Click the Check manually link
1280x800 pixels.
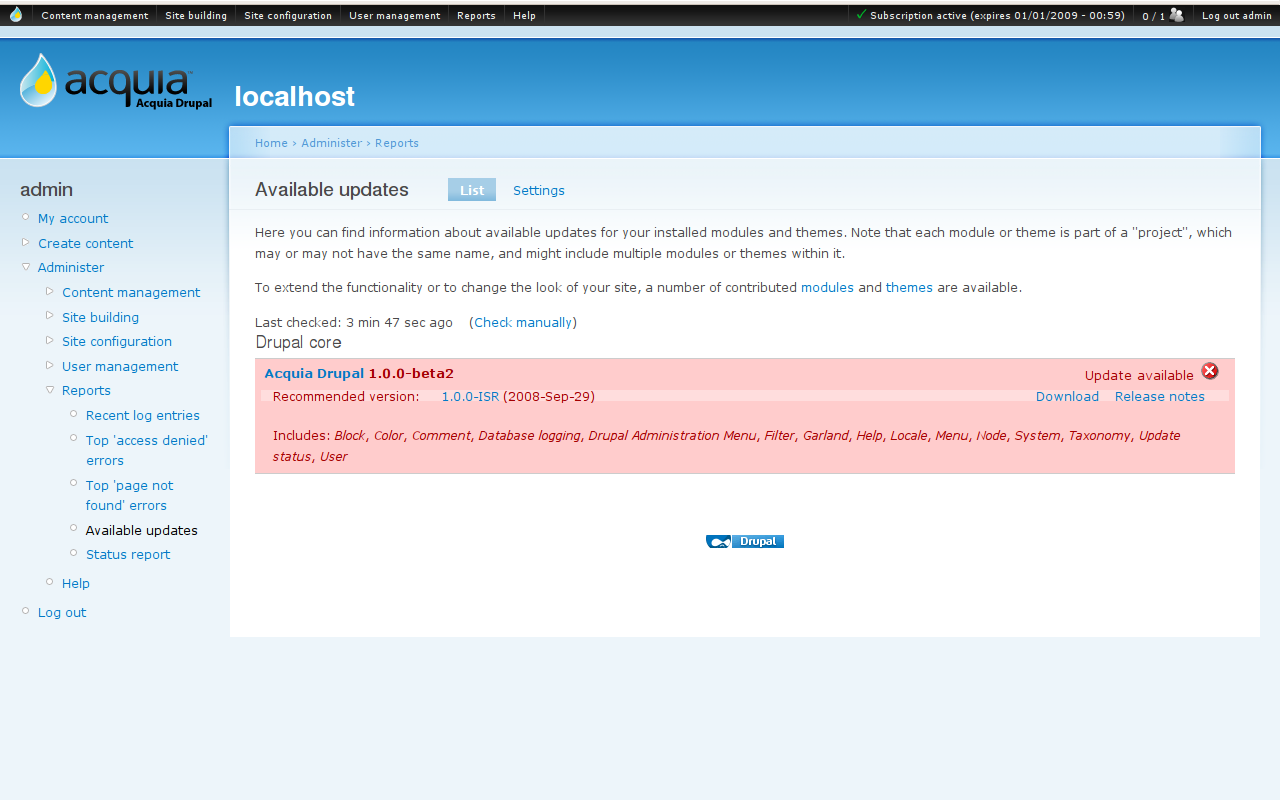pos(522,322)
